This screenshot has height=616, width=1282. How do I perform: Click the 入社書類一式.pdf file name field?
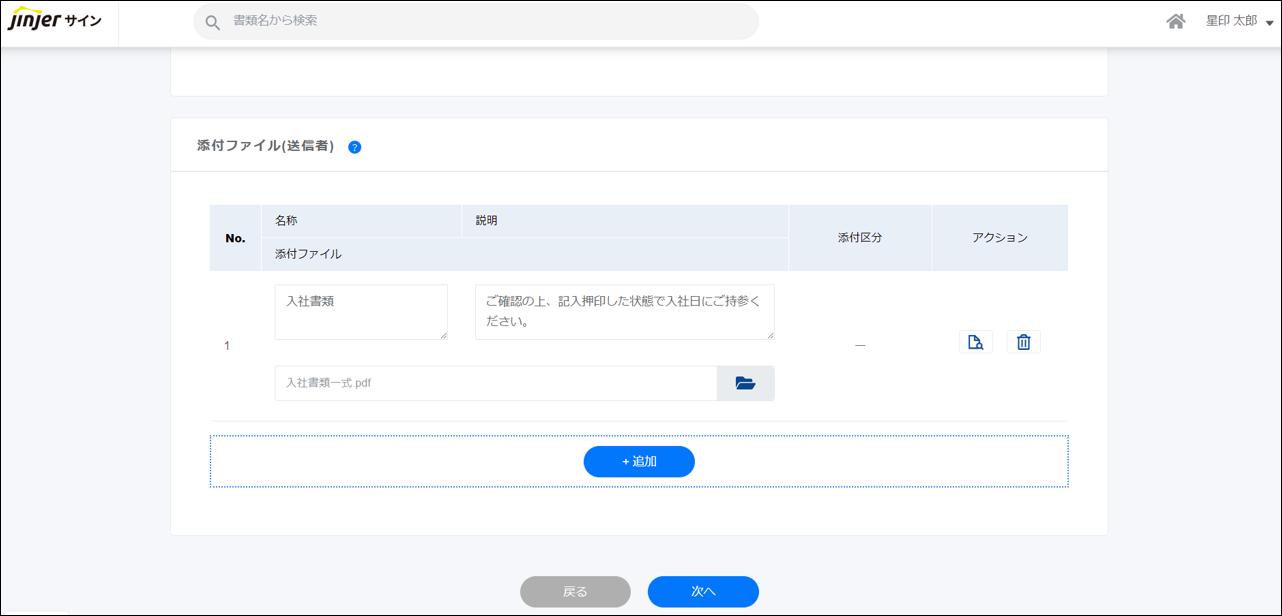pos(495,383)
